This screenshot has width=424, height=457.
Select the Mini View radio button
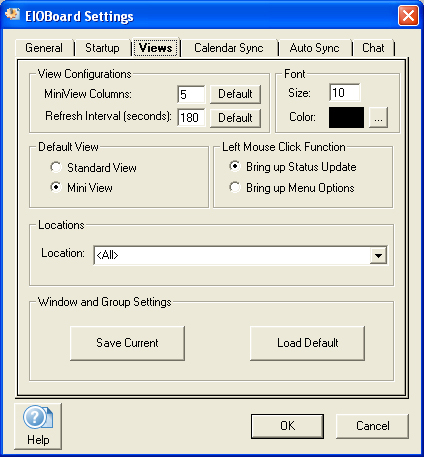[56, 187]
